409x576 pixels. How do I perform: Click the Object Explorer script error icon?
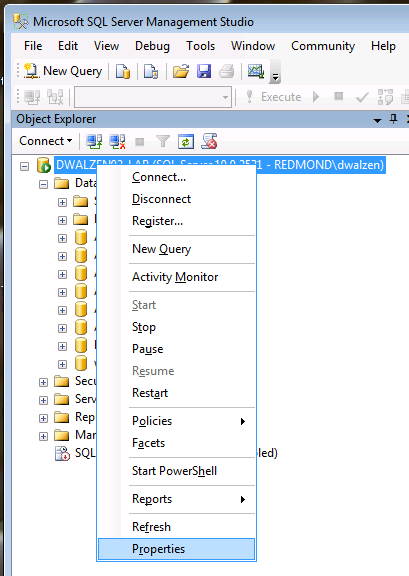pos(209,141)
